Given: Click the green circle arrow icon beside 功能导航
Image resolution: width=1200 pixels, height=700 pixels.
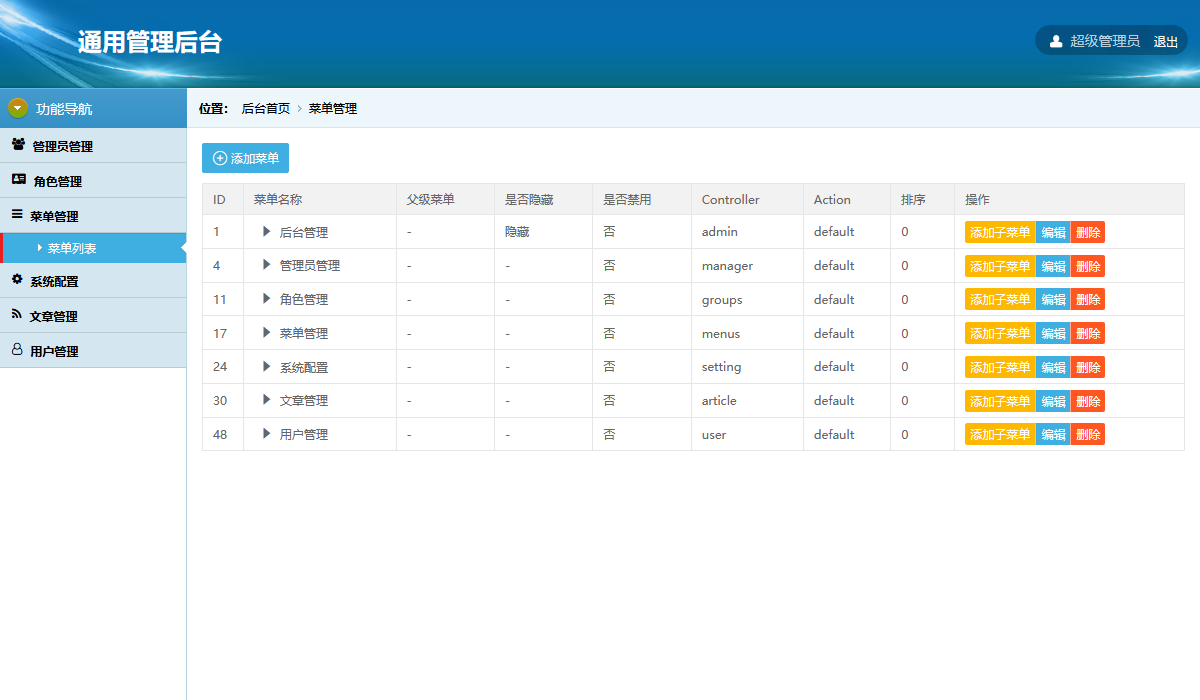Looking at the screenshot, I should pos(17,108).
